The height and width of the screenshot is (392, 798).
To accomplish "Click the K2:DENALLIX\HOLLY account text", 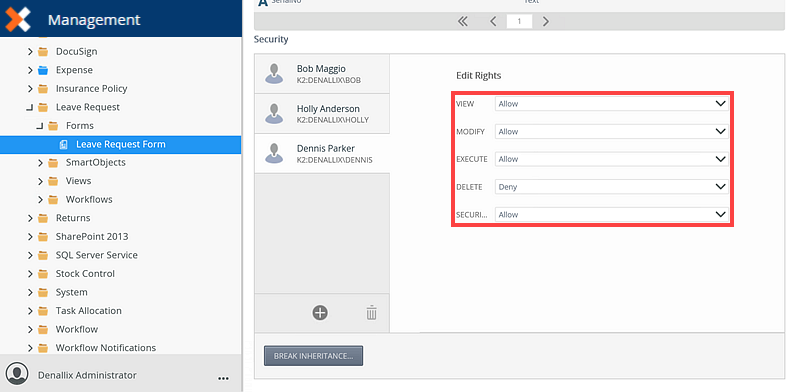I will click(333, 120).
